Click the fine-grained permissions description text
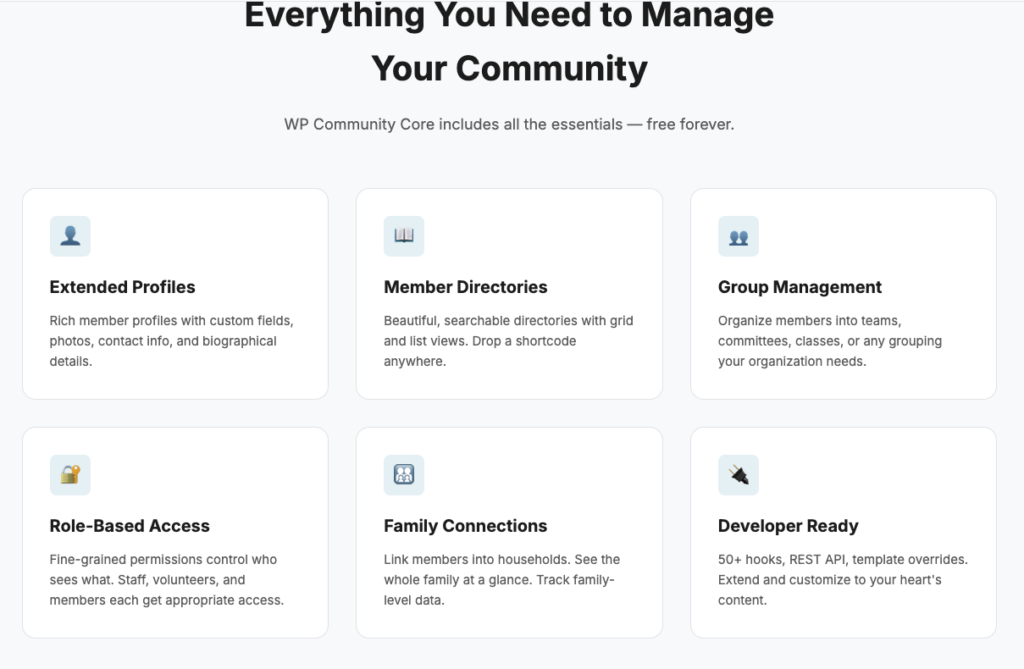 [x=166, y=580]
